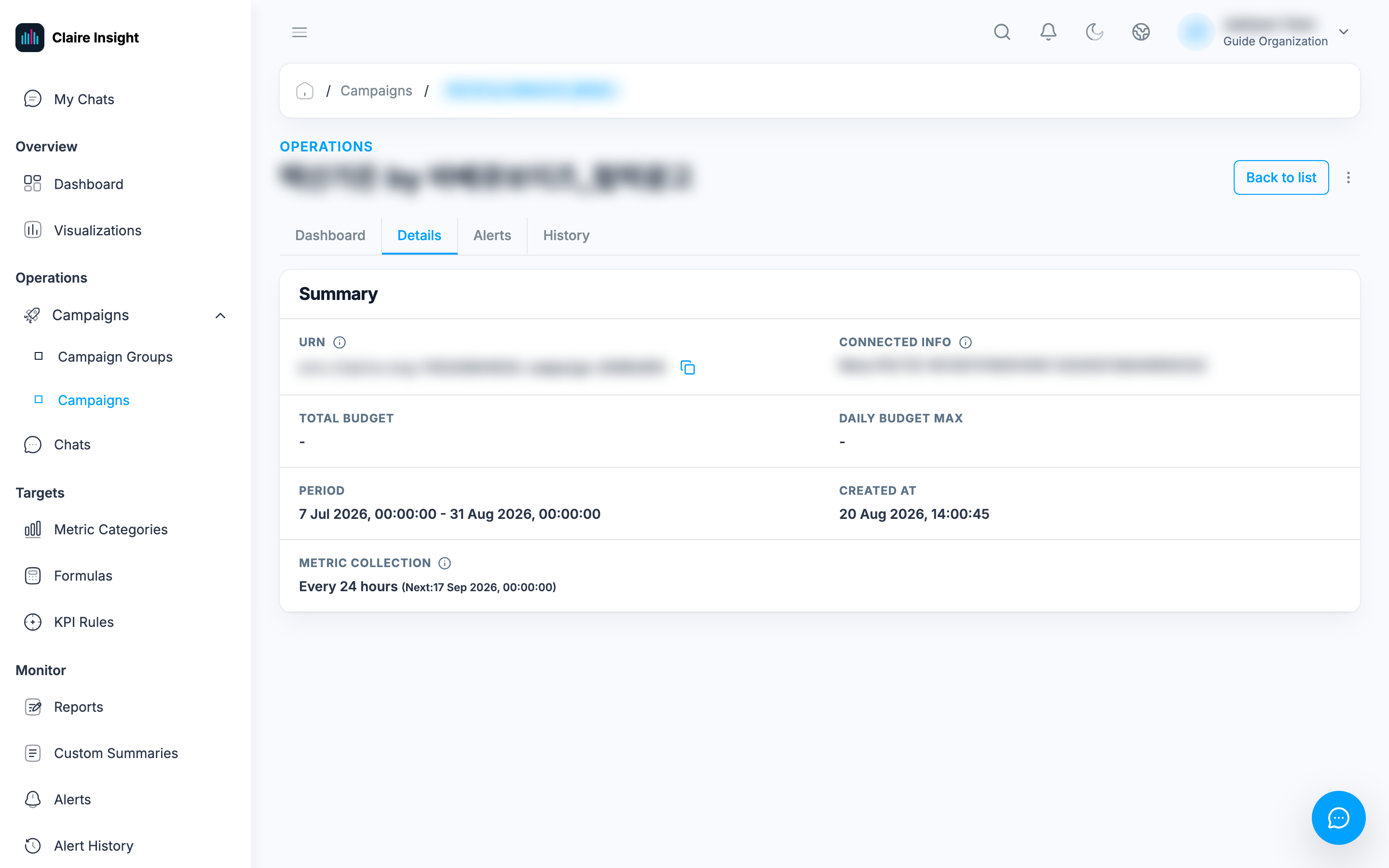Click Metric Collection info icon
Viewport: 1389px width, 868px height.
pyautogui.click(x=444, y=563)
